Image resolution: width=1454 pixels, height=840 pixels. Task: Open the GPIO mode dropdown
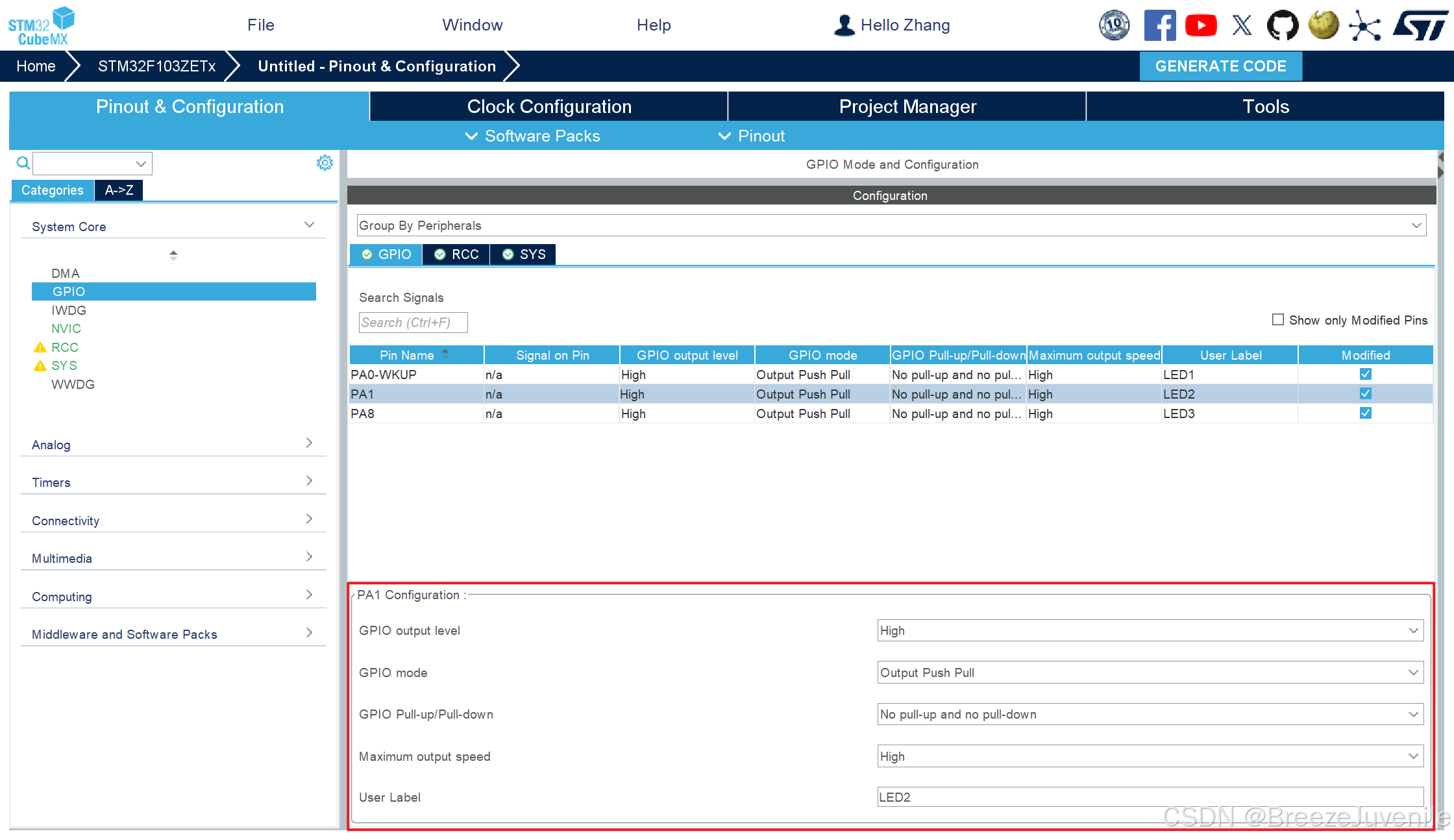[1150, 673]
